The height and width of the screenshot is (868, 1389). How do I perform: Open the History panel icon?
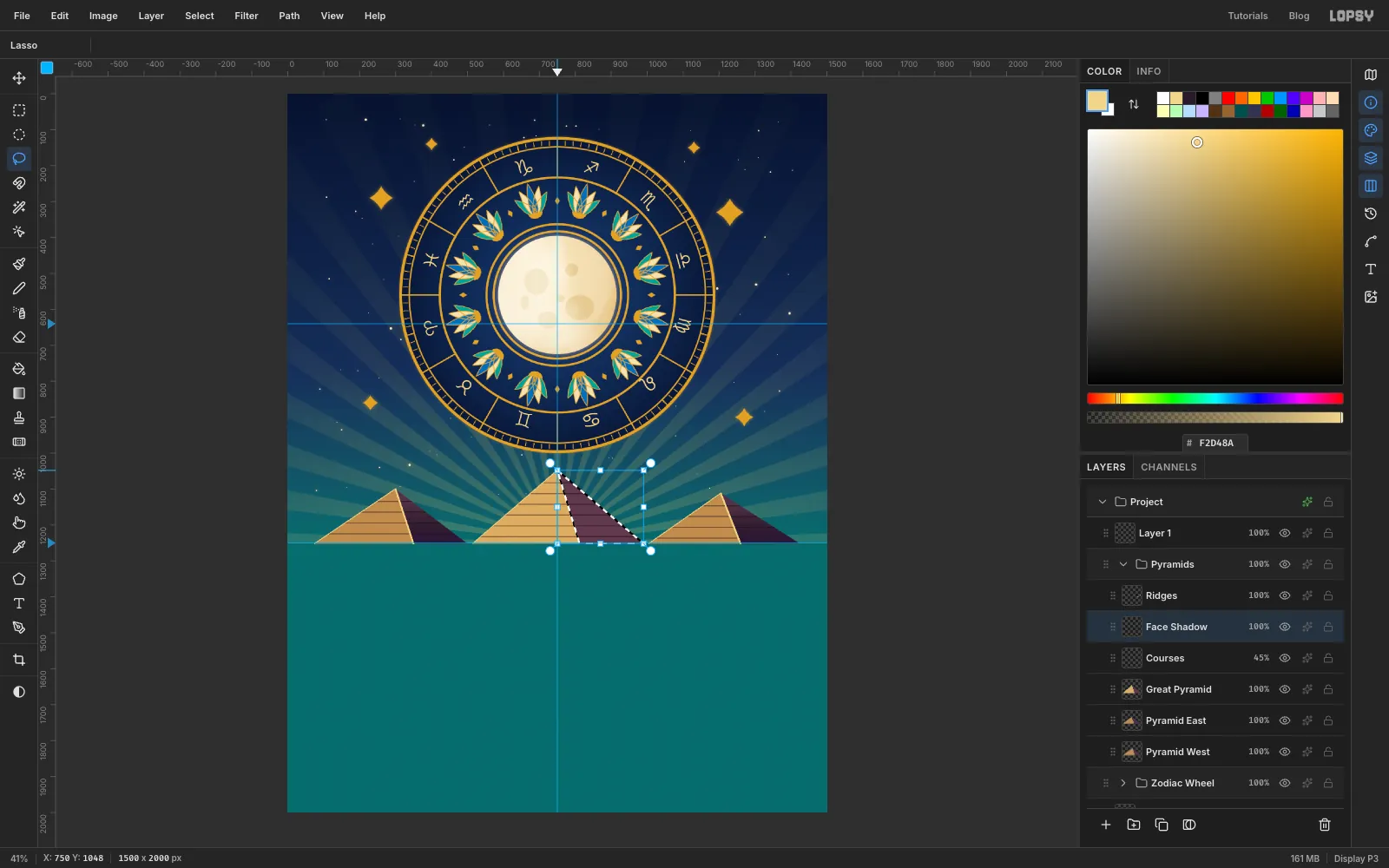click(1371, 214)
